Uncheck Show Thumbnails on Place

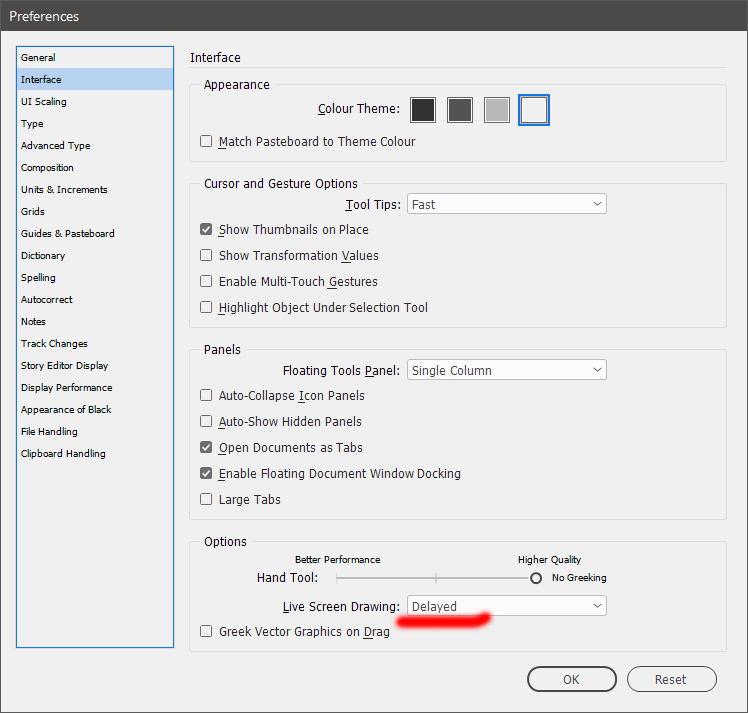[206, 229]
